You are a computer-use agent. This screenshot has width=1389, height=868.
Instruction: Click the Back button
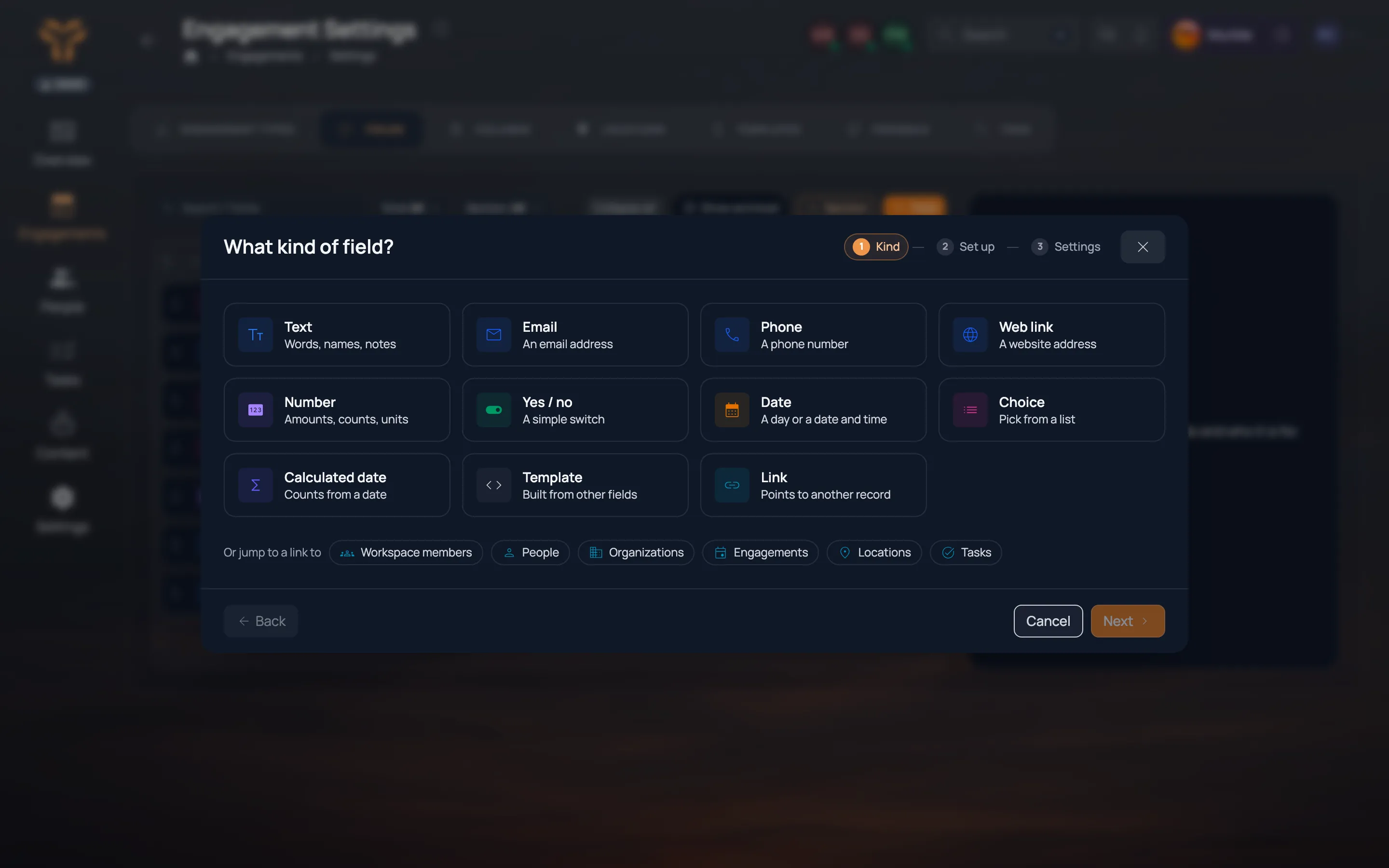261,621
